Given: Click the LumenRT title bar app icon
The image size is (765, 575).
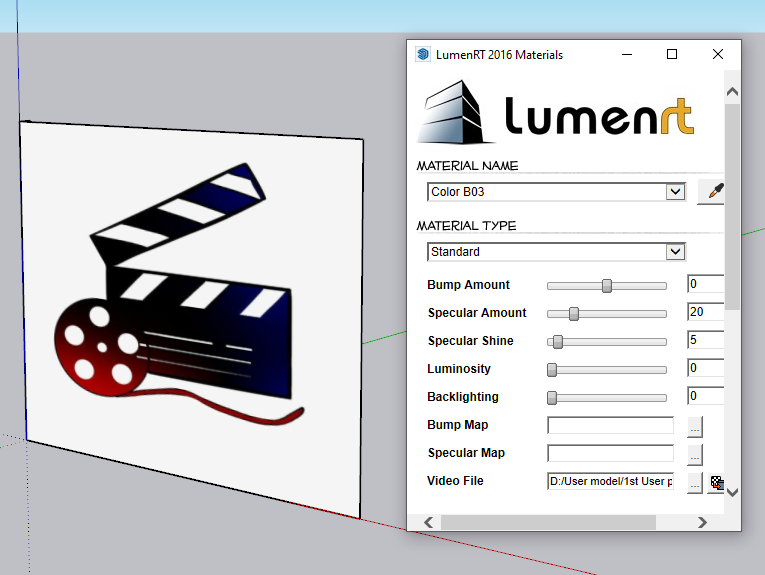Looking at the screenshot, I should coord(423,54).
